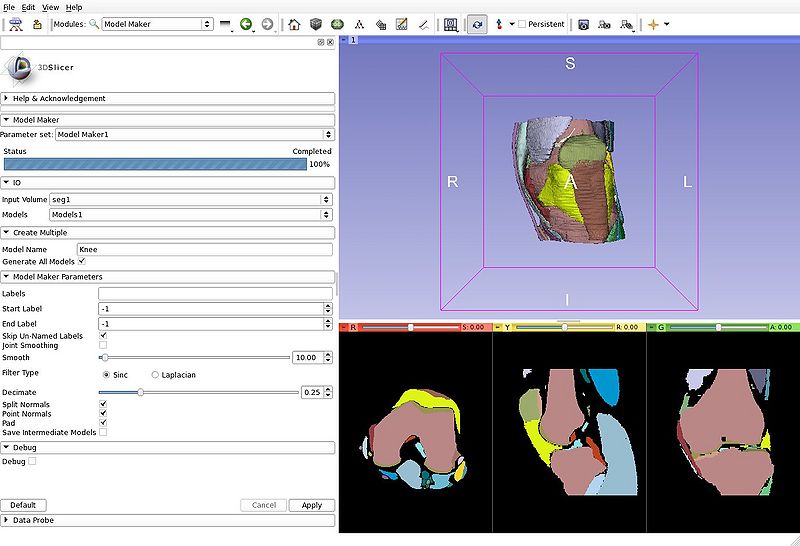Click the 3D view pin icon
Screen dimensions: 800x546
(x=343, y=39)
